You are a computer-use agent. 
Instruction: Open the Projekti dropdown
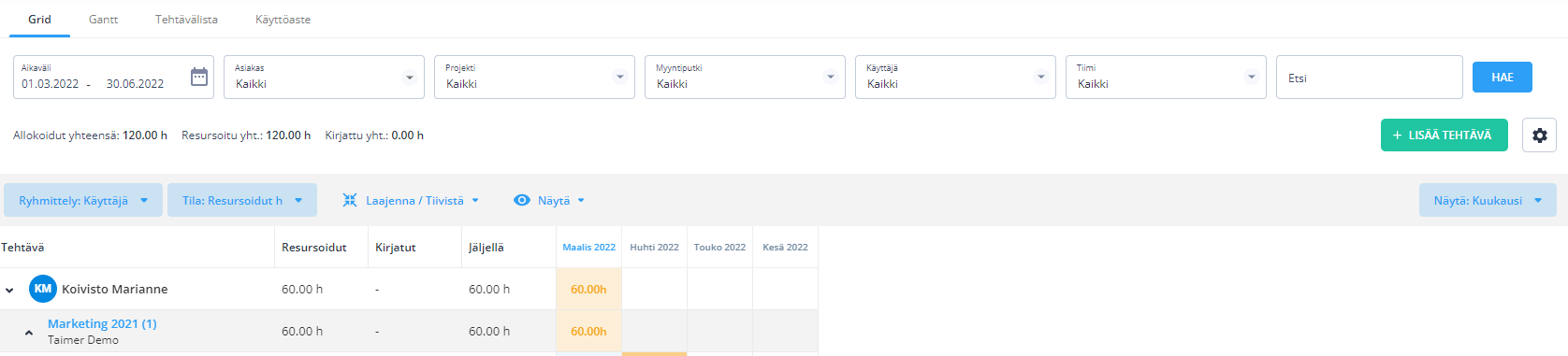[x=534, y=77]
